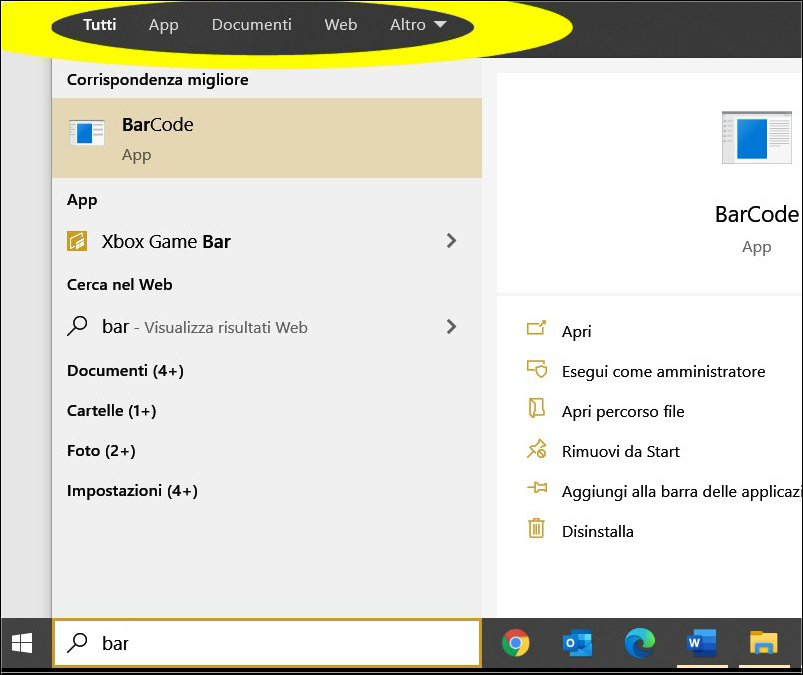Show only Web results tab
Screen dimensions: 803x675
pos(340,24)
